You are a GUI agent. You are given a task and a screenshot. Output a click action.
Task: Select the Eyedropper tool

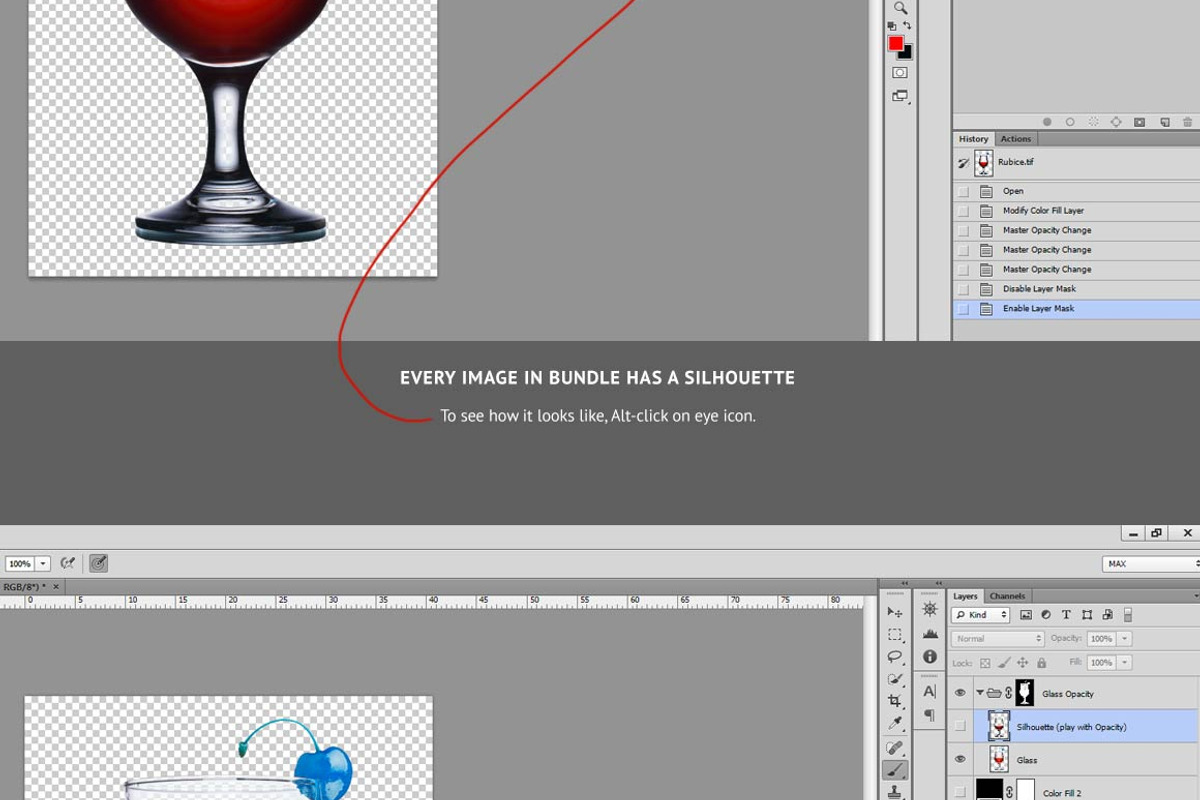tap(895, 723)
